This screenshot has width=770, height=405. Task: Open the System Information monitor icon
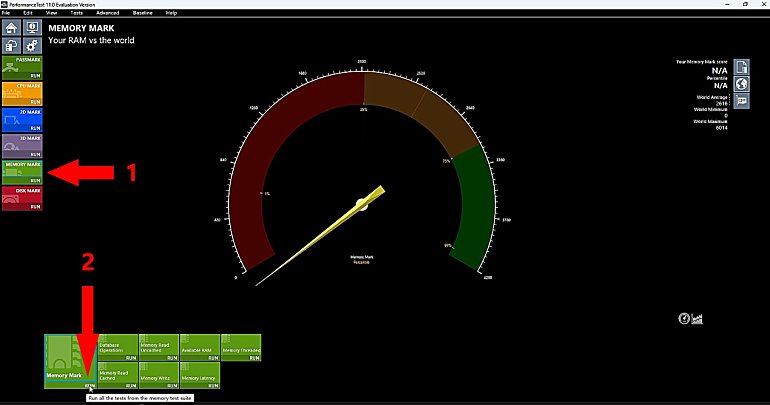click(32, 27)
